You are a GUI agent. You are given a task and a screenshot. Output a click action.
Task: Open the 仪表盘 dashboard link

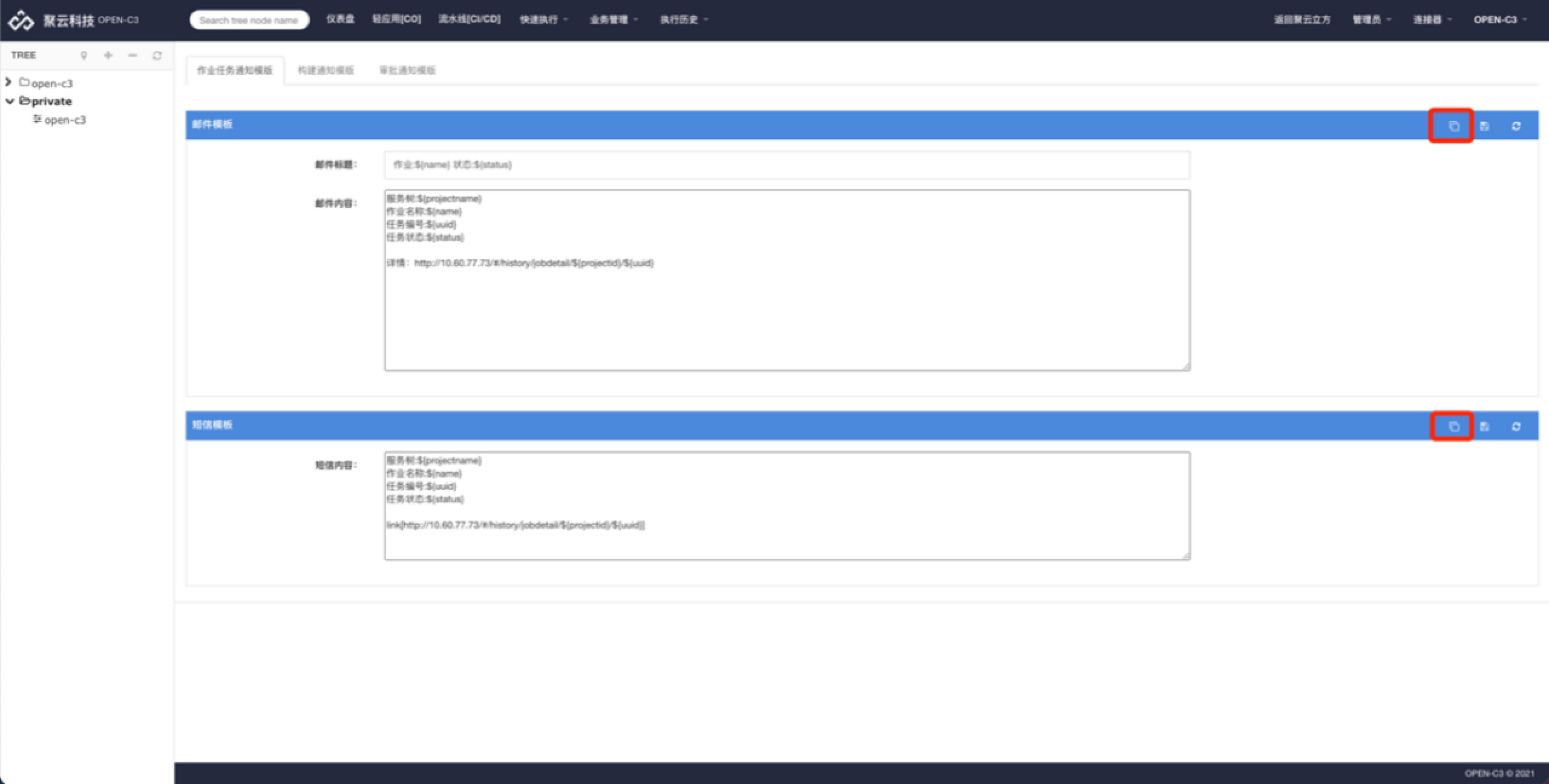point(340,19)
